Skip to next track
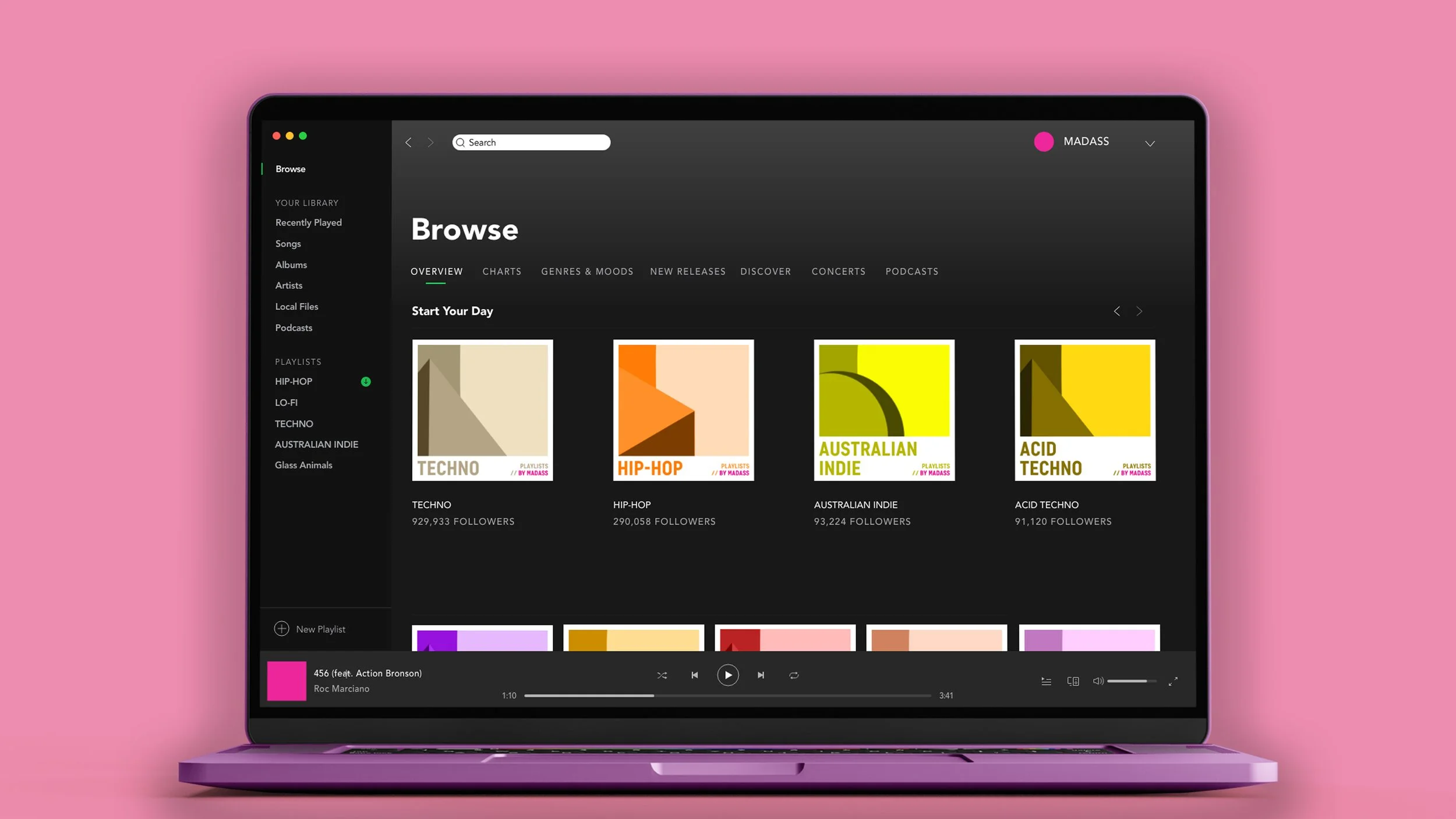The height and width of the screenshot is (819, 1456). point(761,675)
